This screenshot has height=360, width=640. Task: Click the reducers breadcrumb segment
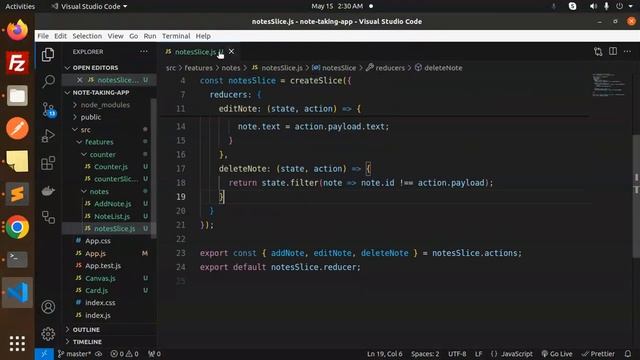coord(385,68)
